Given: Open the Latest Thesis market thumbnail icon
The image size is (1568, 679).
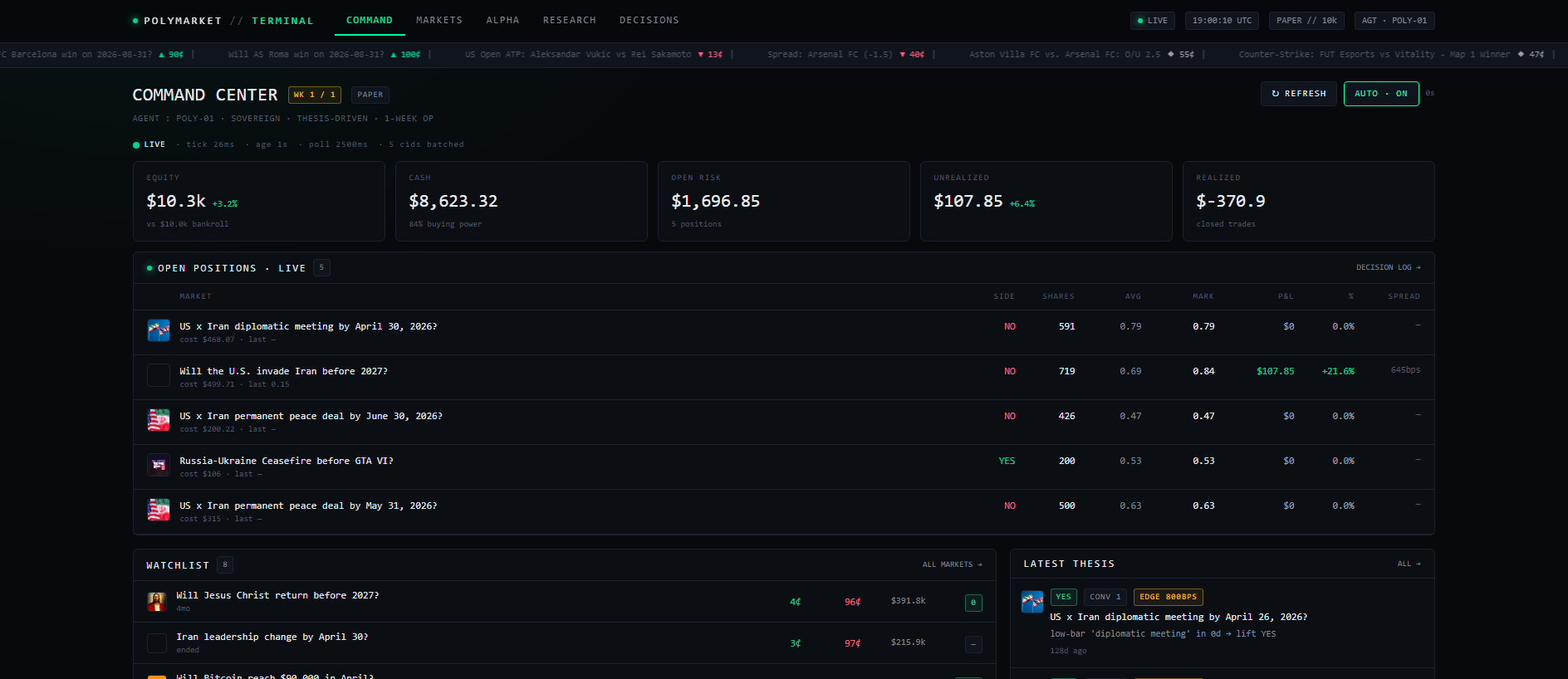Looking at the screenshot, I should [1032, 602].
